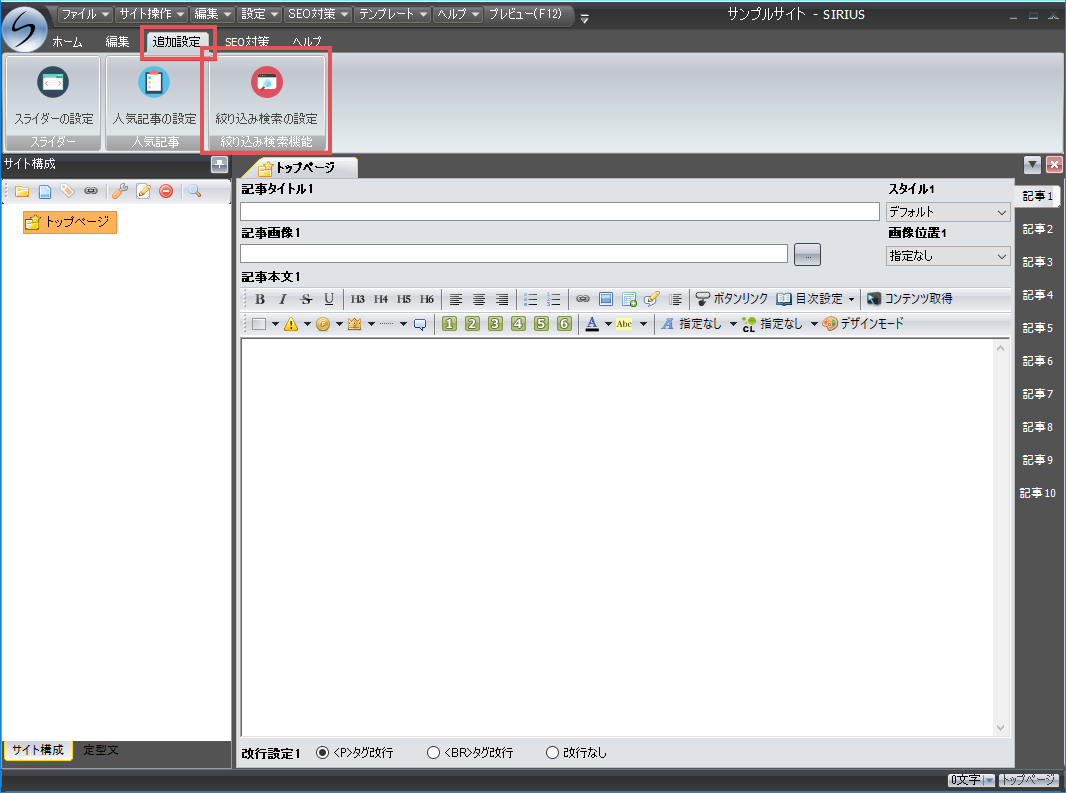The width and height of the screenshot is (1066, 793).
Task: Click the green number 1 box icon
Action: click(x=449, y=324)
